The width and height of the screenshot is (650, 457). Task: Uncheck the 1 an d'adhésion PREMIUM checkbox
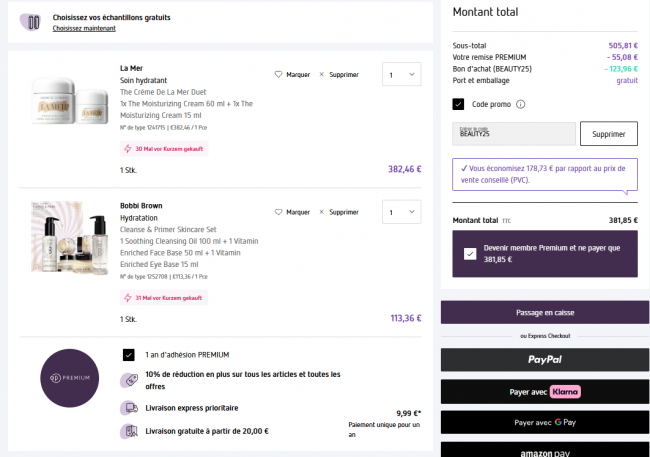[128, 354]
